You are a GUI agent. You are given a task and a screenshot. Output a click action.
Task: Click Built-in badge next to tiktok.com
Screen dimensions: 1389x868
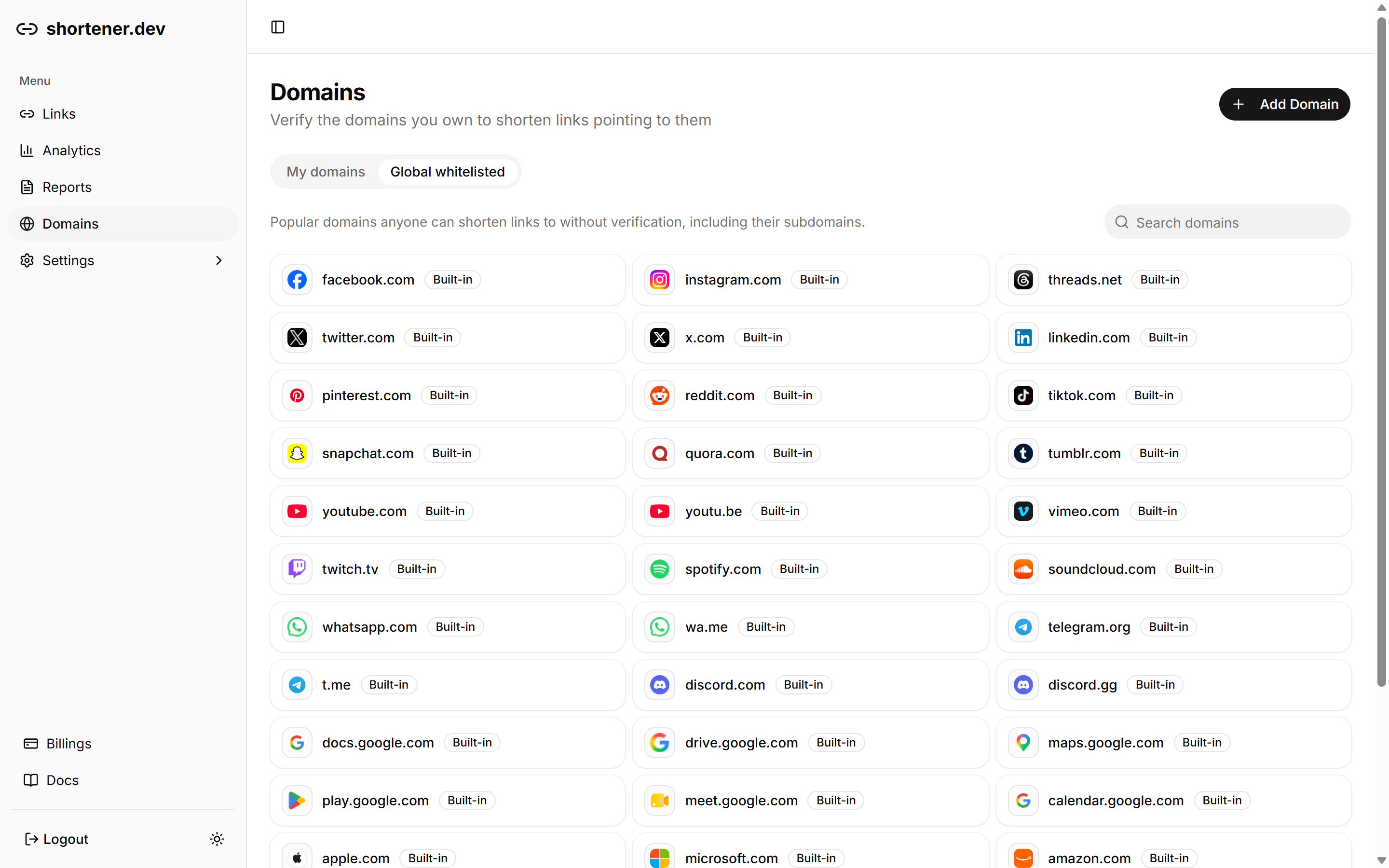point(1154,395)
